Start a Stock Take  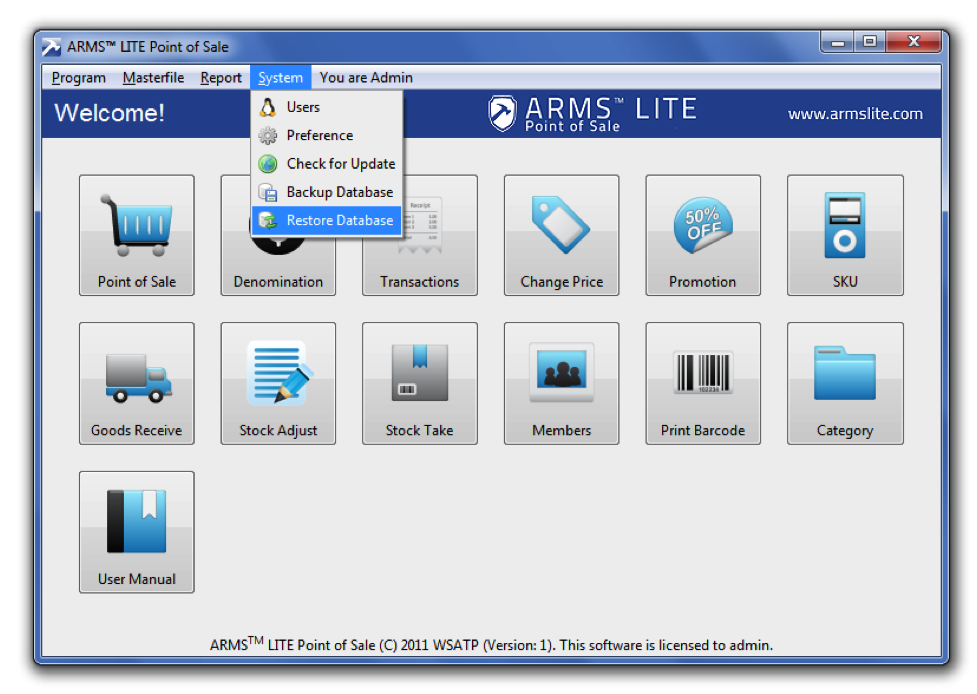[420, 383]
